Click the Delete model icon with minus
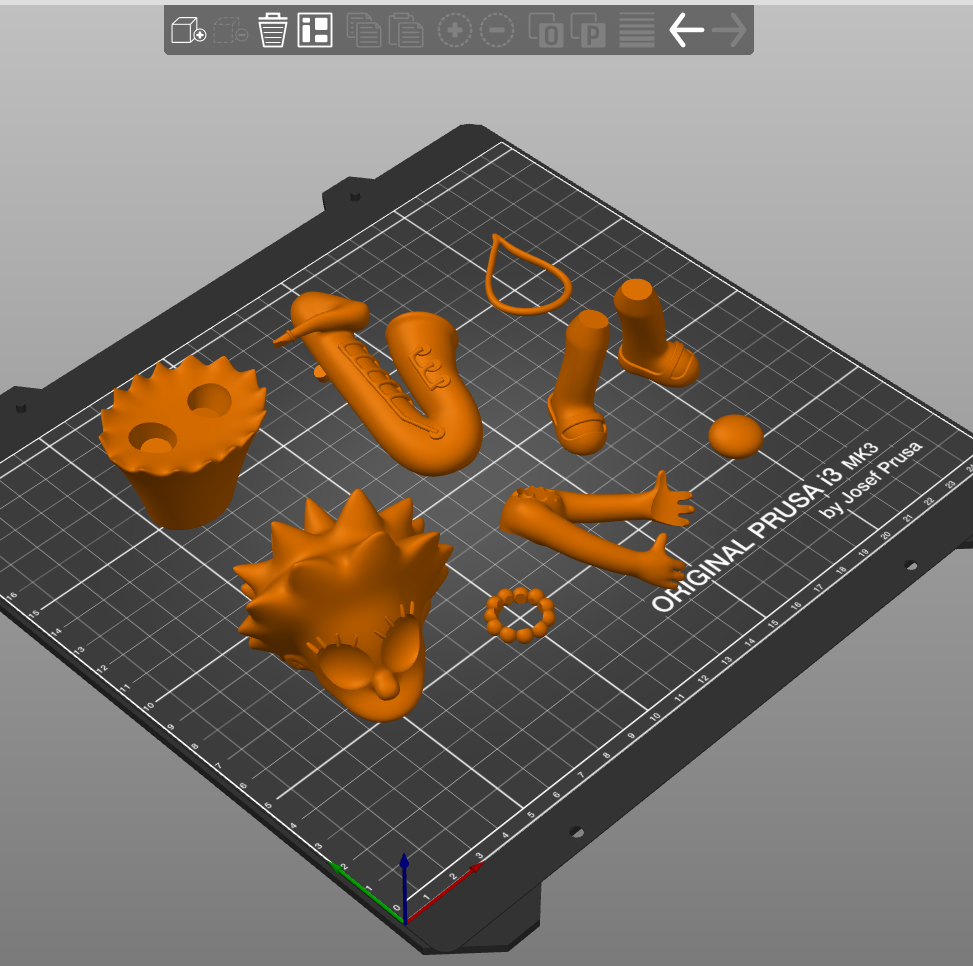Screen dimensions: 973x966 (230, 30)
